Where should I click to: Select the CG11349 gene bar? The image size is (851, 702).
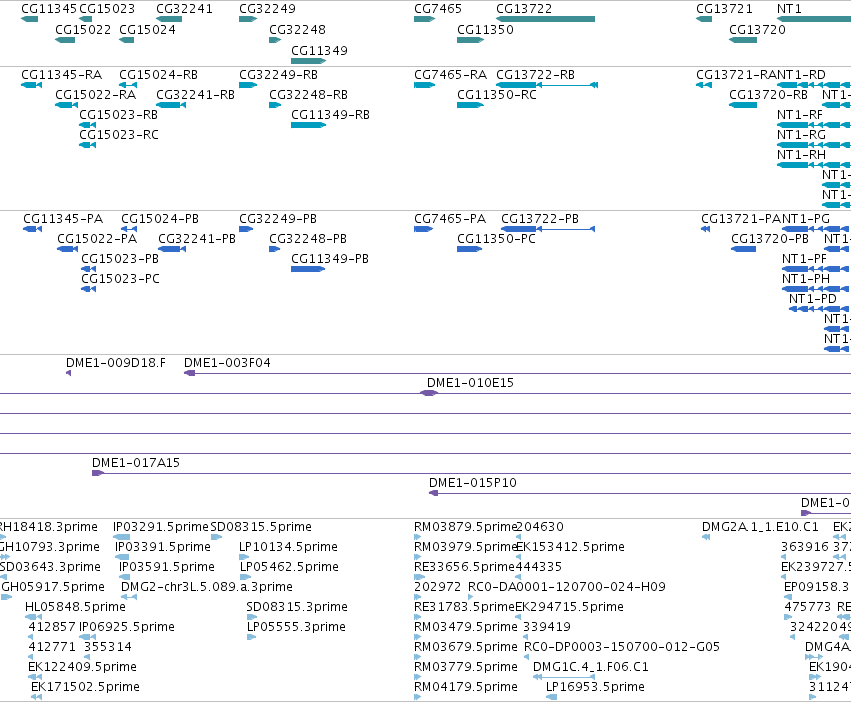point(308,61)
